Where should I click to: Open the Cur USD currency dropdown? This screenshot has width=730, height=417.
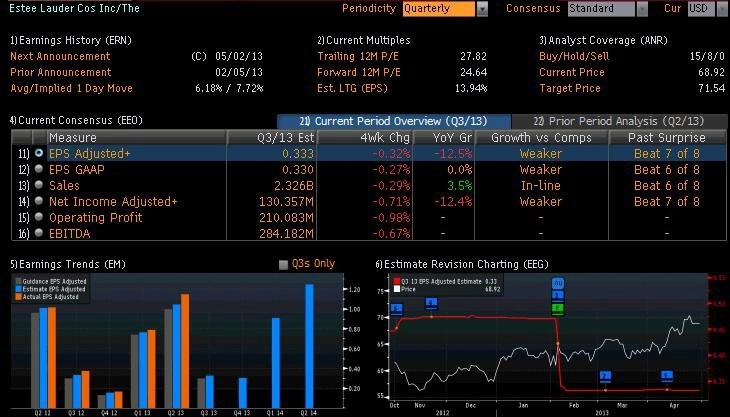[708, 8]
